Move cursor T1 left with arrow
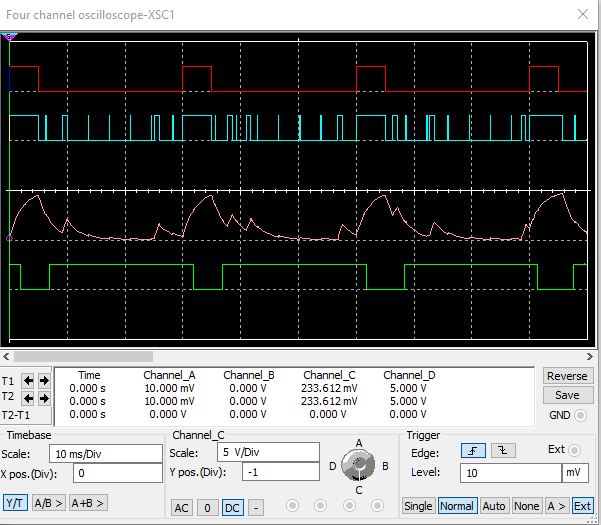Image resolution: width=601 pixels, height=525 pixels. [28, 381]
